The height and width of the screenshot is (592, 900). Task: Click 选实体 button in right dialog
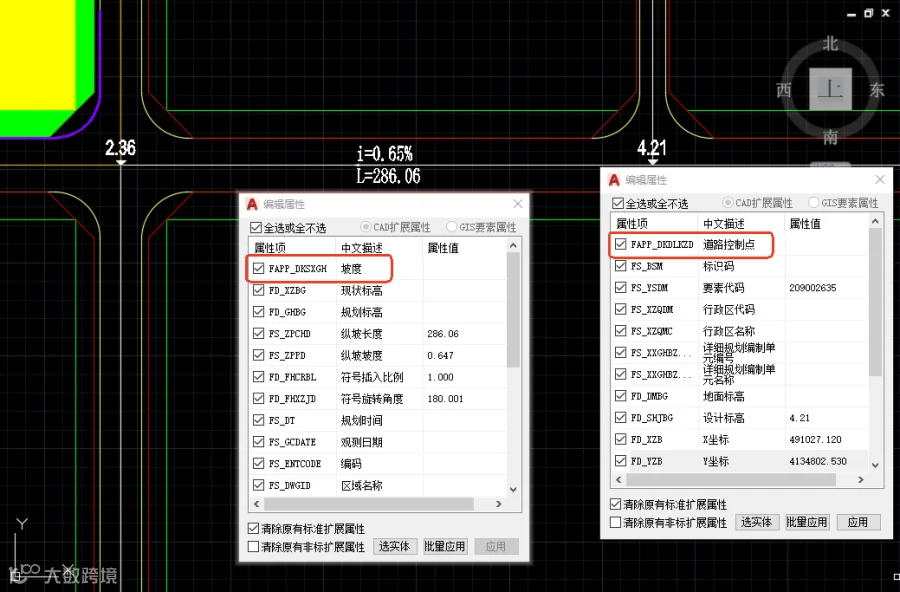(x=757, y=522)
